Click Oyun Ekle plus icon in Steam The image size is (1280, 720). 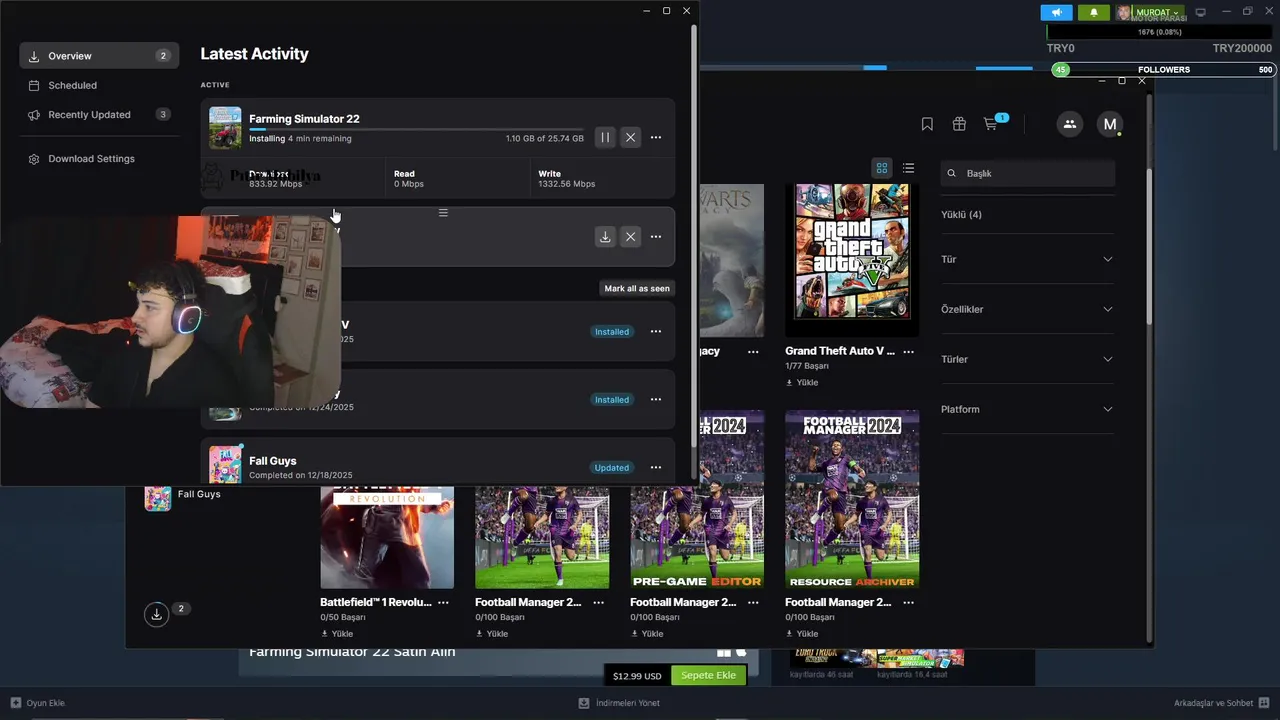click(16, 703)
